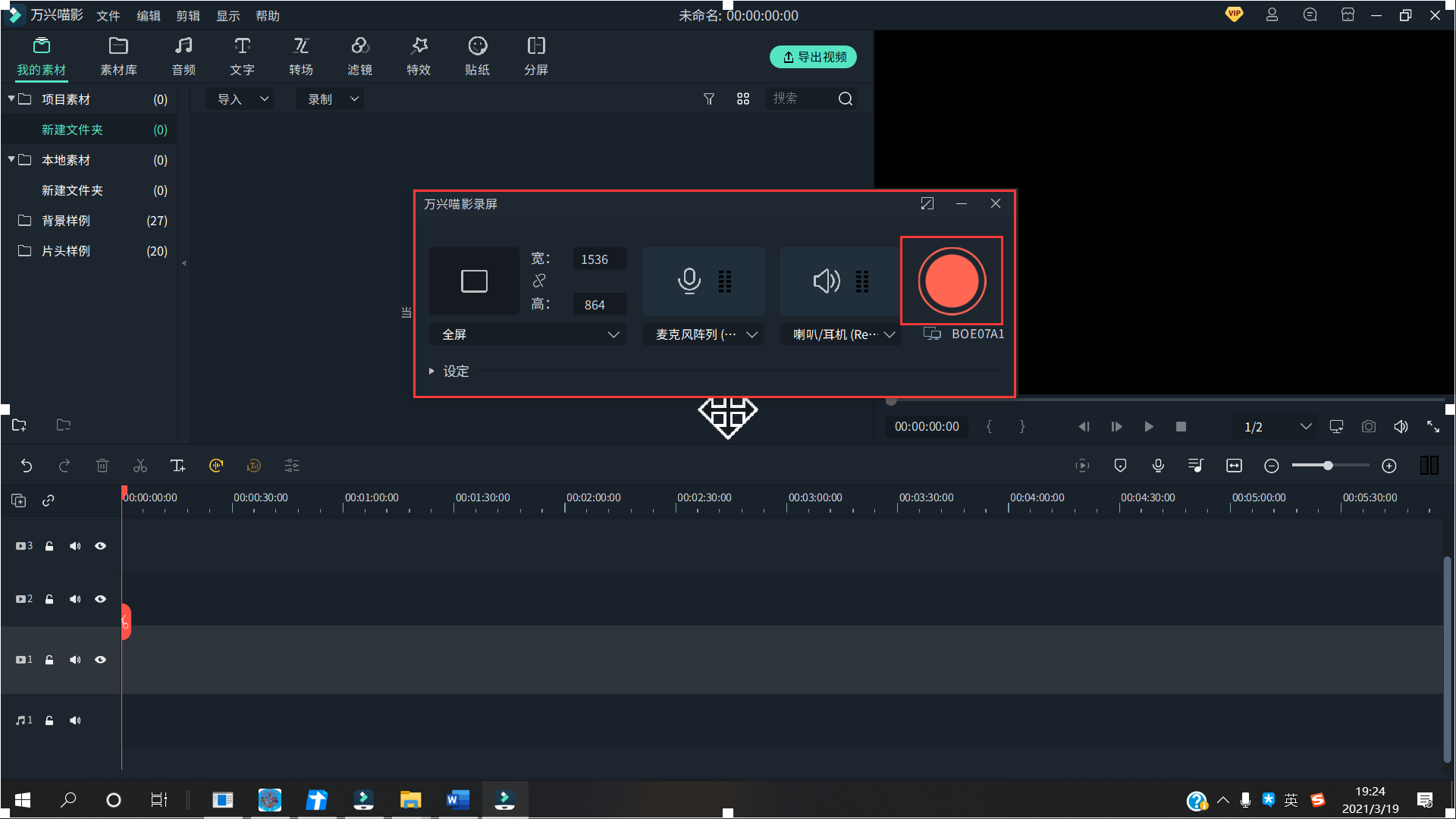This screenshot has width=1456, height=819.
Task: Click the 导出视频 export button
Action: 813,57
